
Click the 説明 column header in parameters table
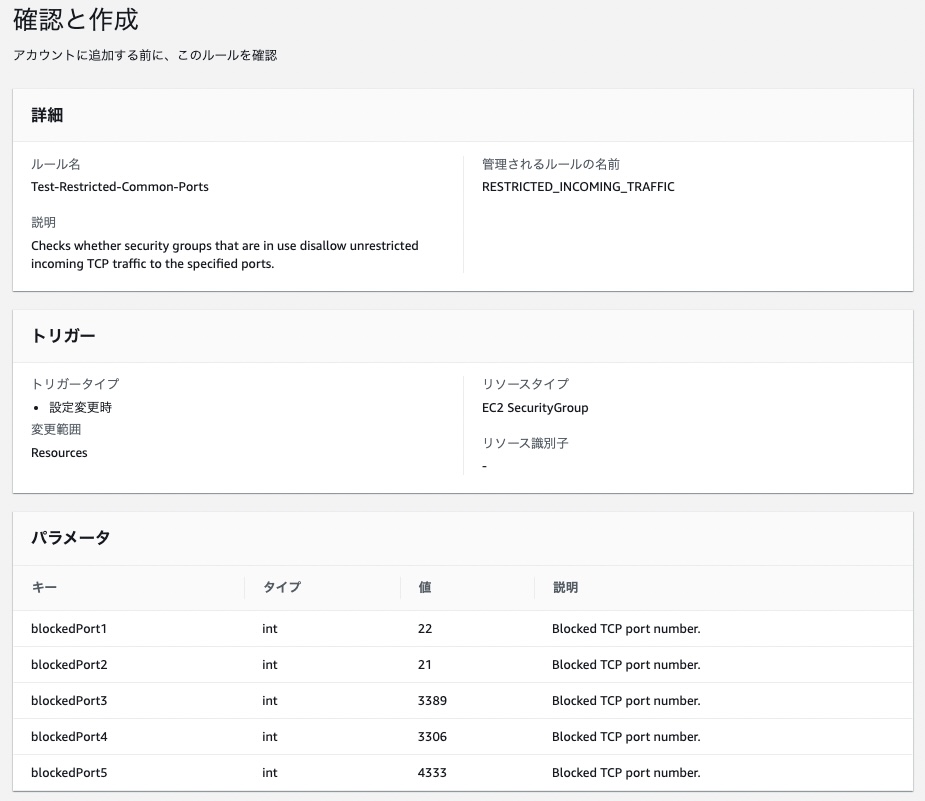[x=565, y=587]
